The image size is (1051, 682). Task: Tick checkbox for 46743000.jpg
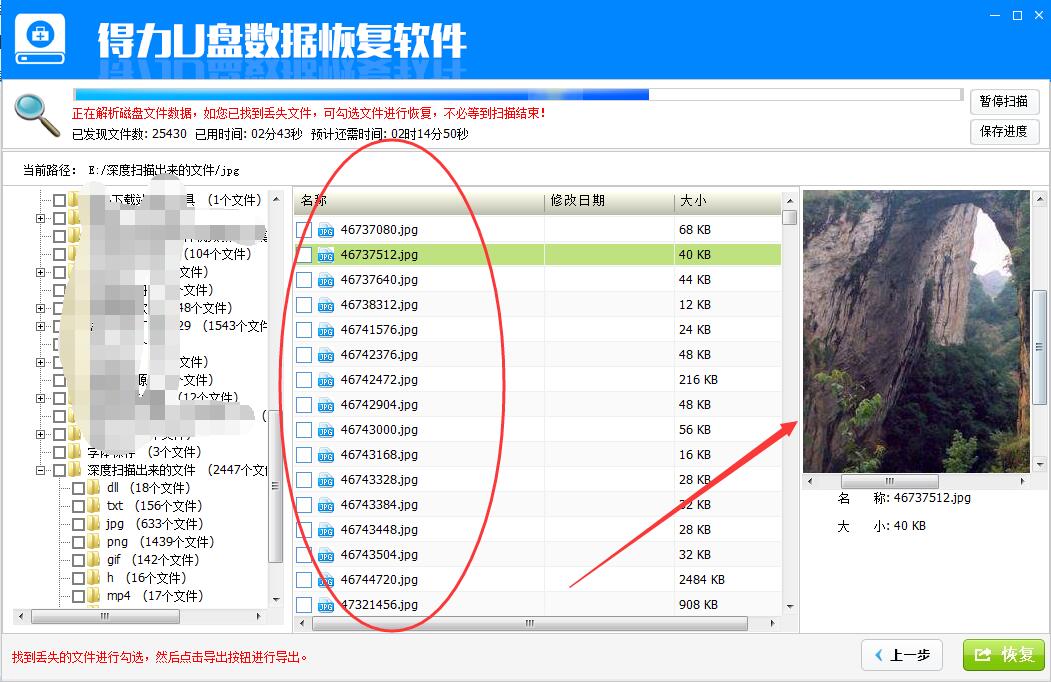pos(304,430)
